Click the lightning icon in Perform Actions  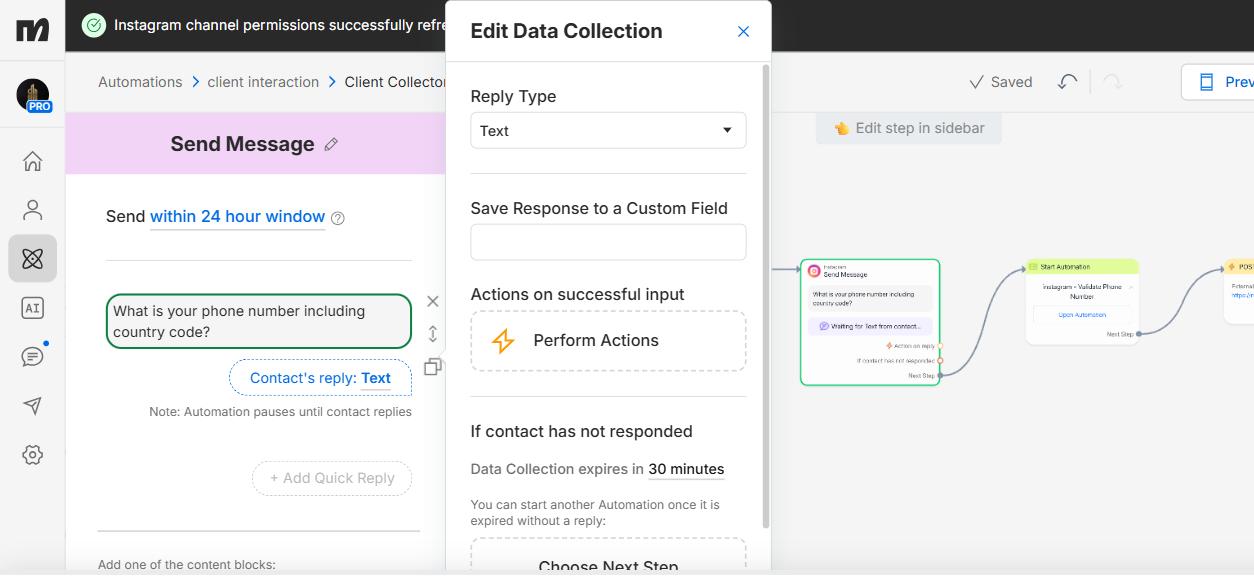(x=503, y=341)
